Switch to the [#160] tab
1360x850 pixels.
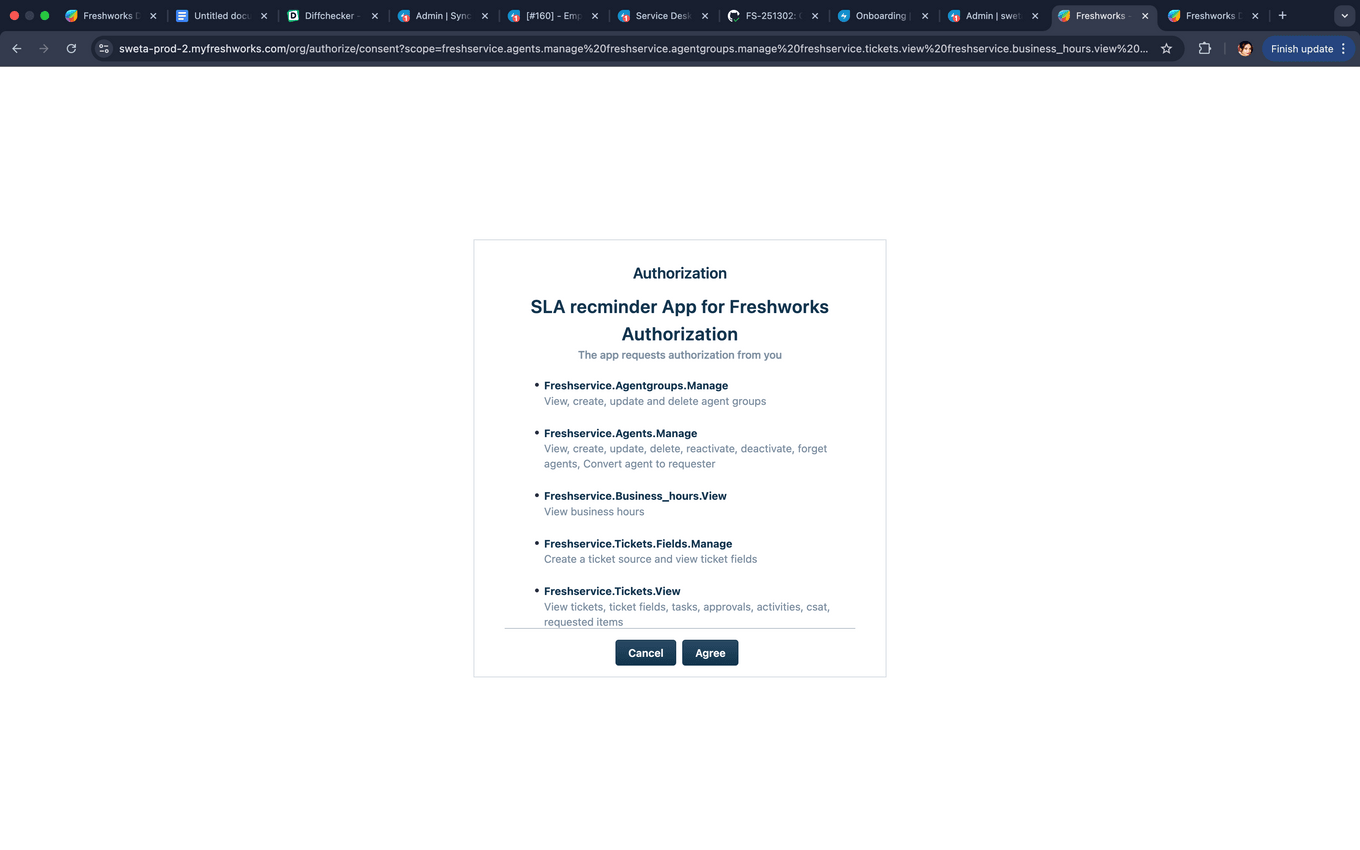pos(551,16)
